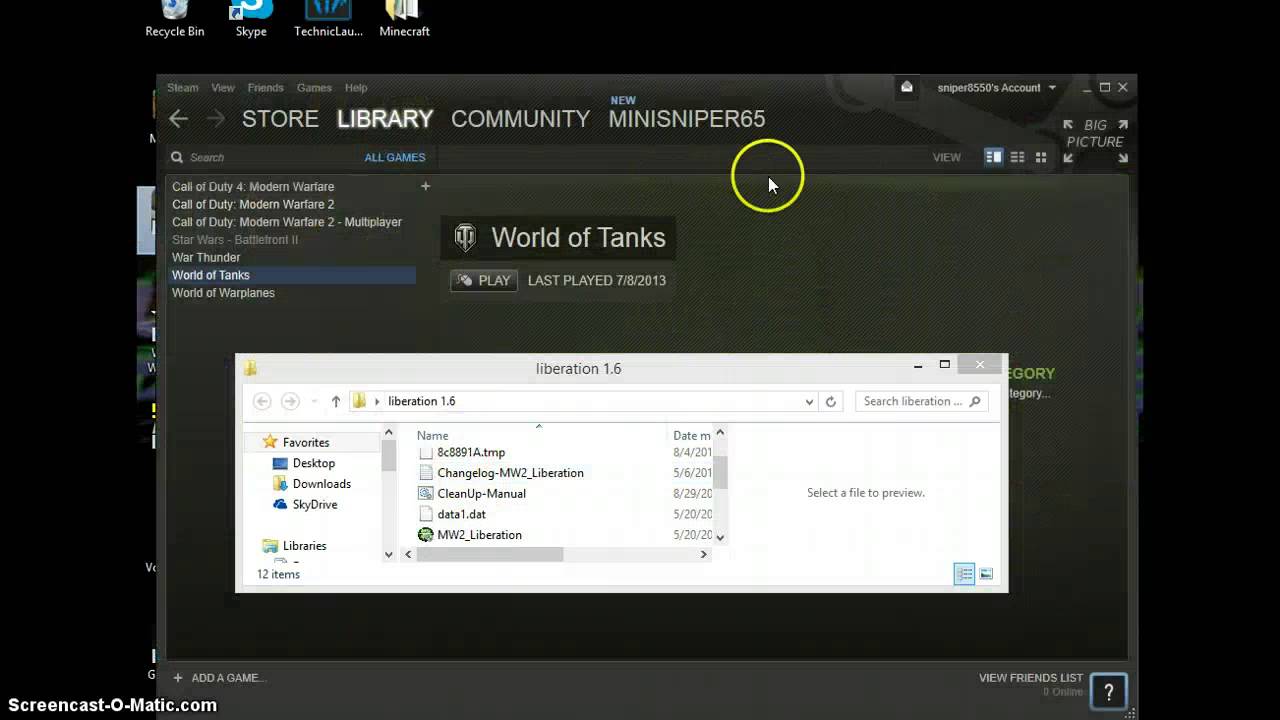The image size is (1280, 720).
Task: Select the Changelog-MW2_Liberation file
Action: 510,473
